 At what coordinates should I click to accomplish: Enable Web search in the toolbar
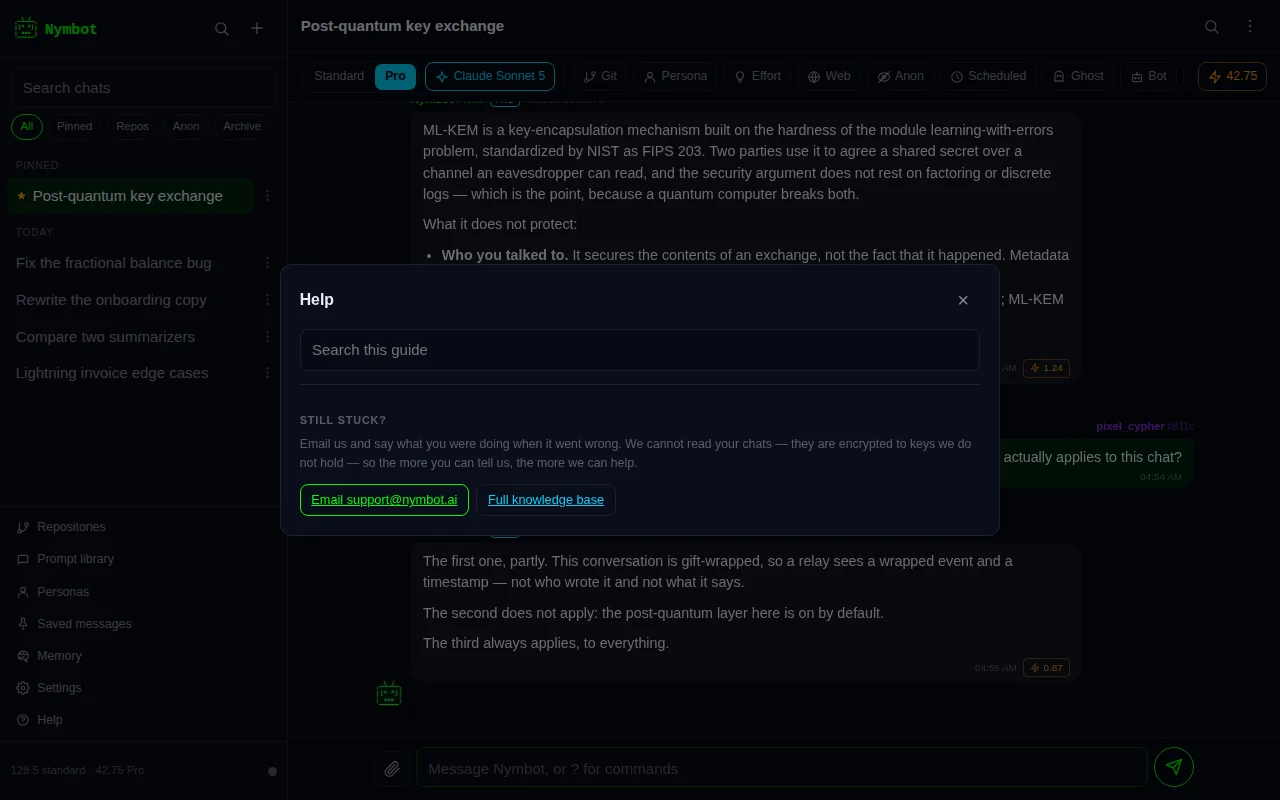pos(829,76)
